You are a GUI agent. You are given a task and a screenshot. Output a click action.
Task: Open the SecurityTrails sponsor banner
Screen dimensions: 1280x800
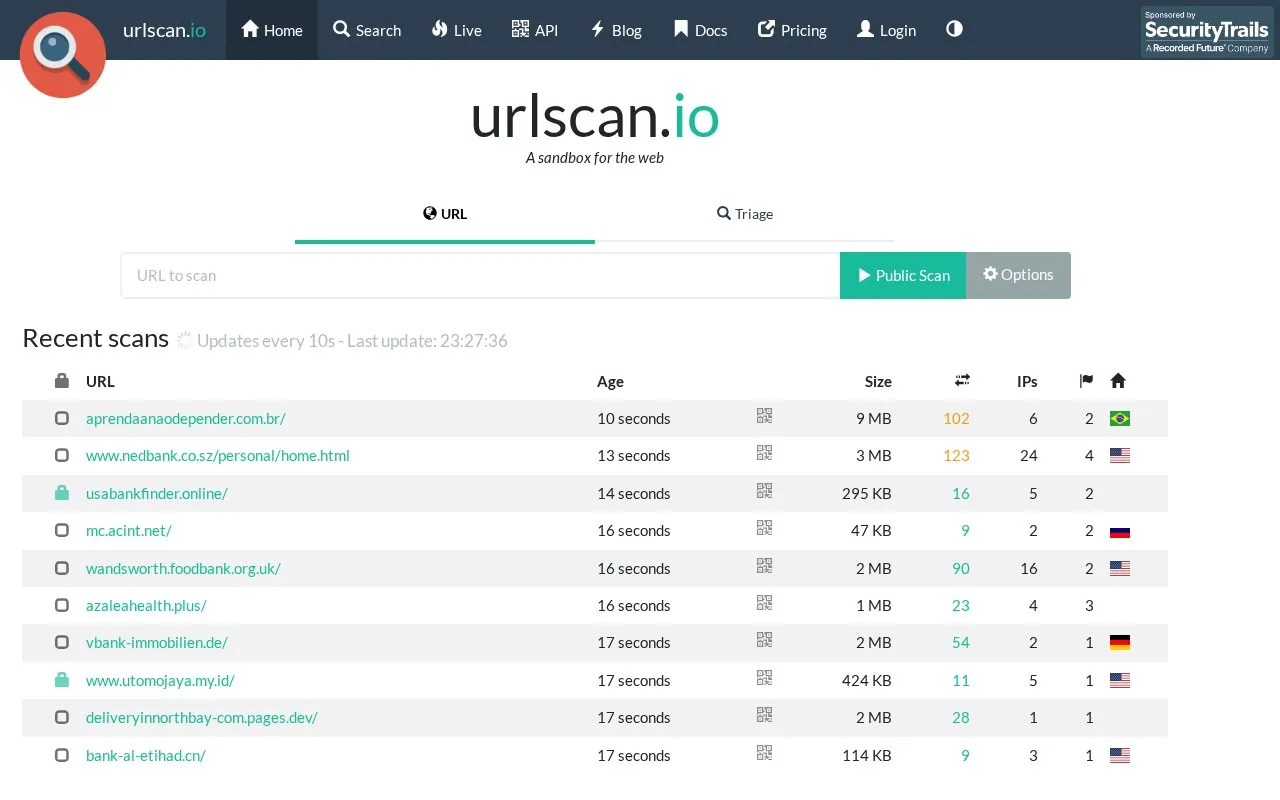tap(1207, 32)
